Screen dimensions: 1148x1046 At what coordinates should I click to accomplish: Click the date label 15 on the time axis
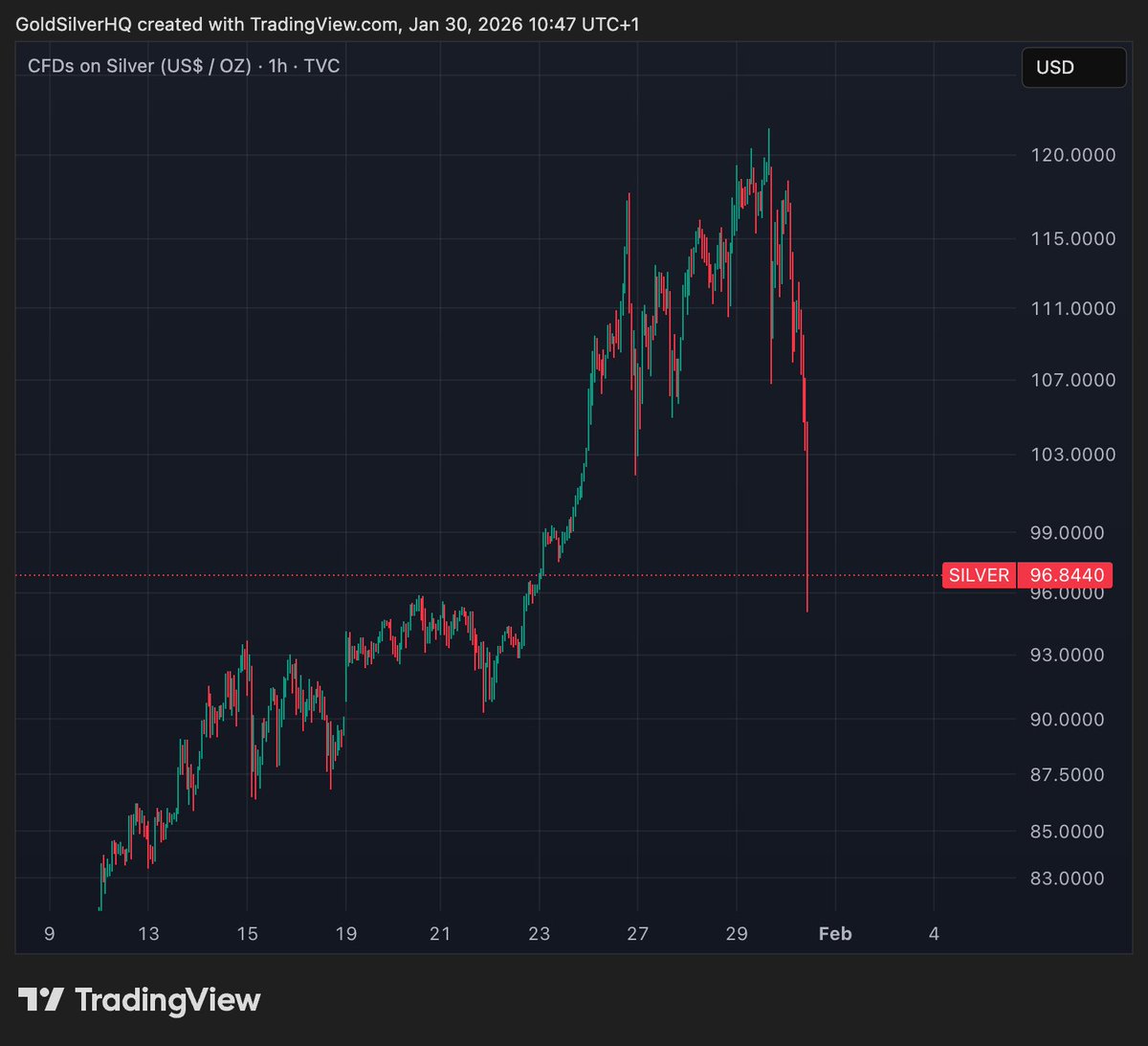[x=247, y=934]
